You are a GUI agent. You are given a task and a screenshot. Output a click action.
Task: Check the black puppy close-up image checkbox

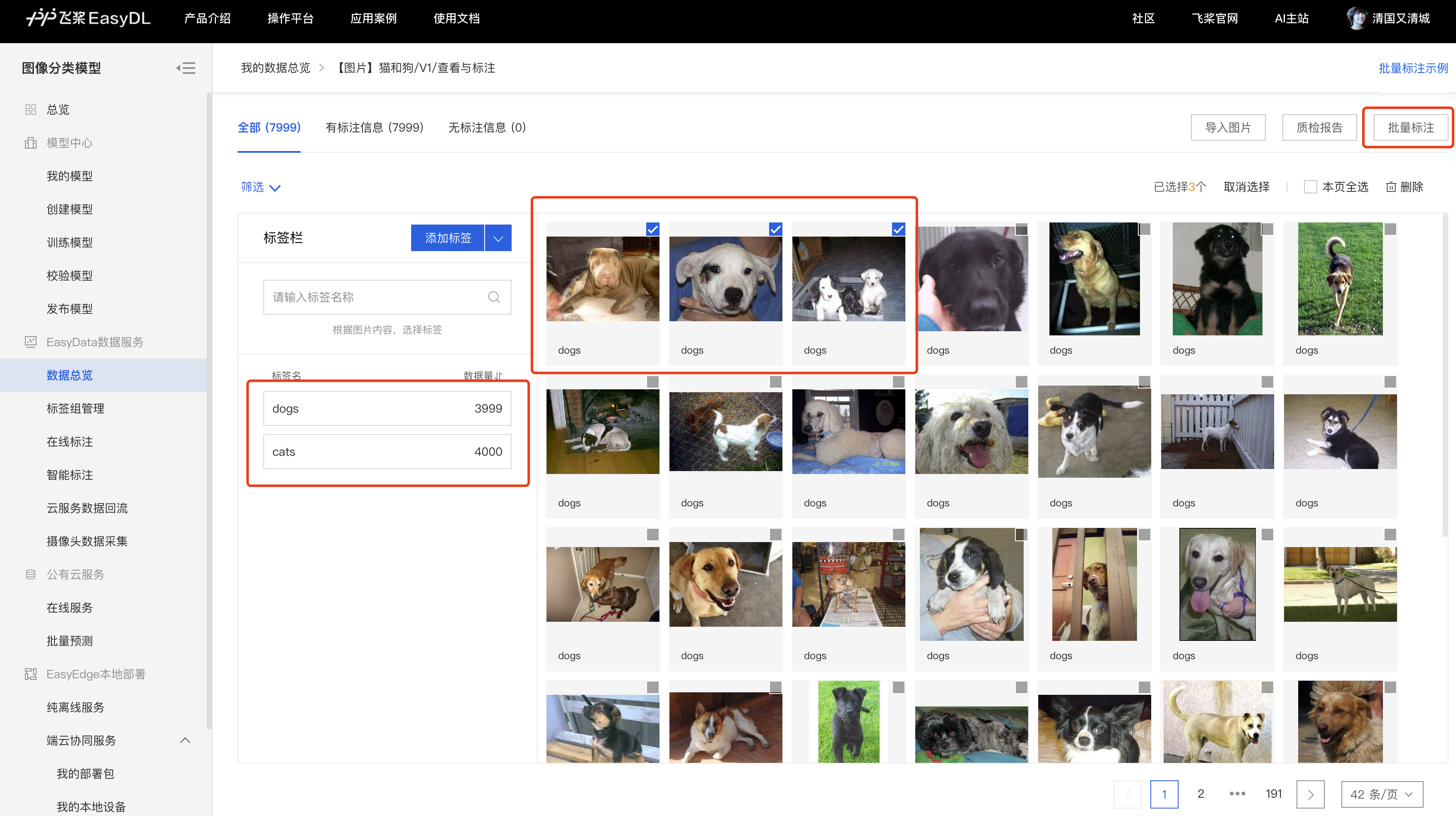pos(1021,229)
